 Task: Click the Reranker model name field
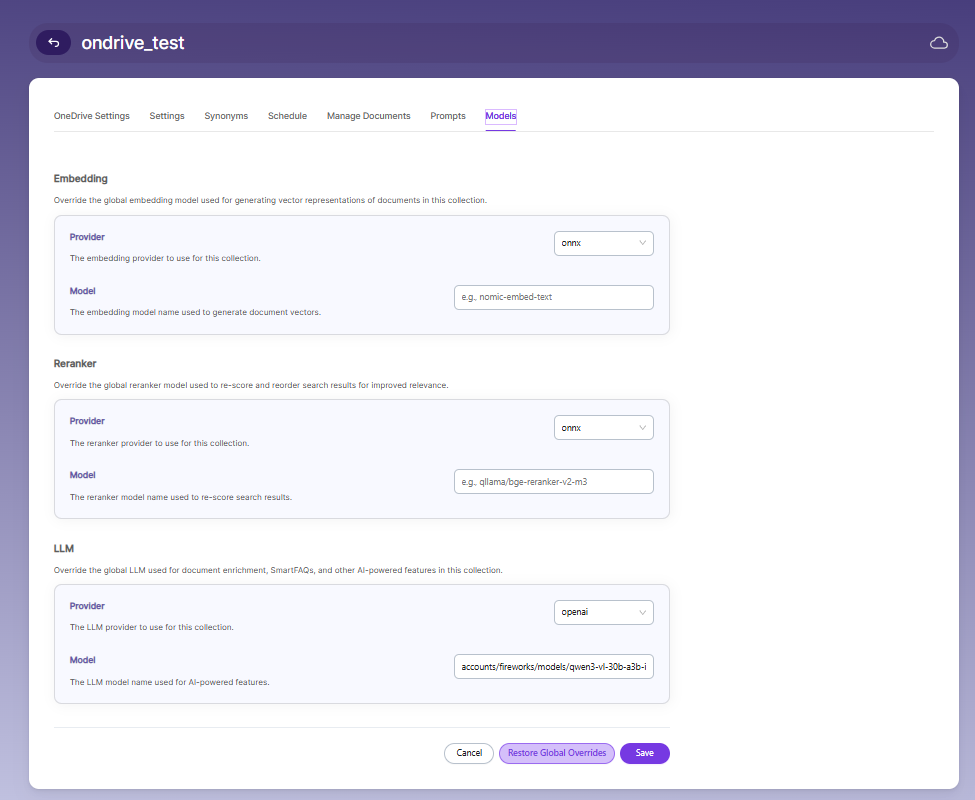point(553,482)
